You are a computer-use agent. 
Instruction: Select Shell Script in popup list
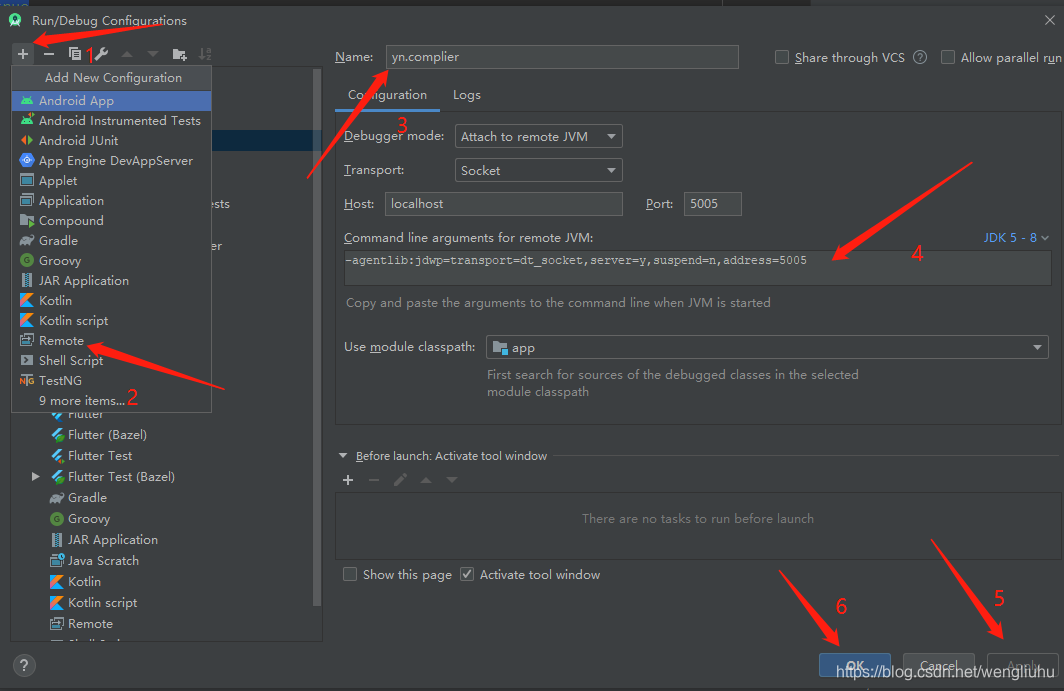tap(111, 361)
